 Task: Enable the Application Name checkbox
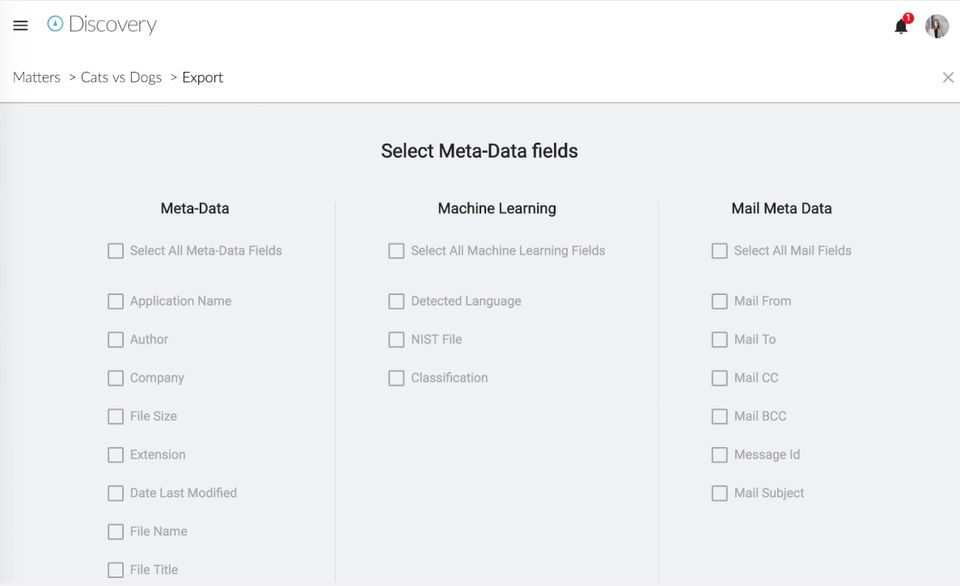click(x=116, y=301)
